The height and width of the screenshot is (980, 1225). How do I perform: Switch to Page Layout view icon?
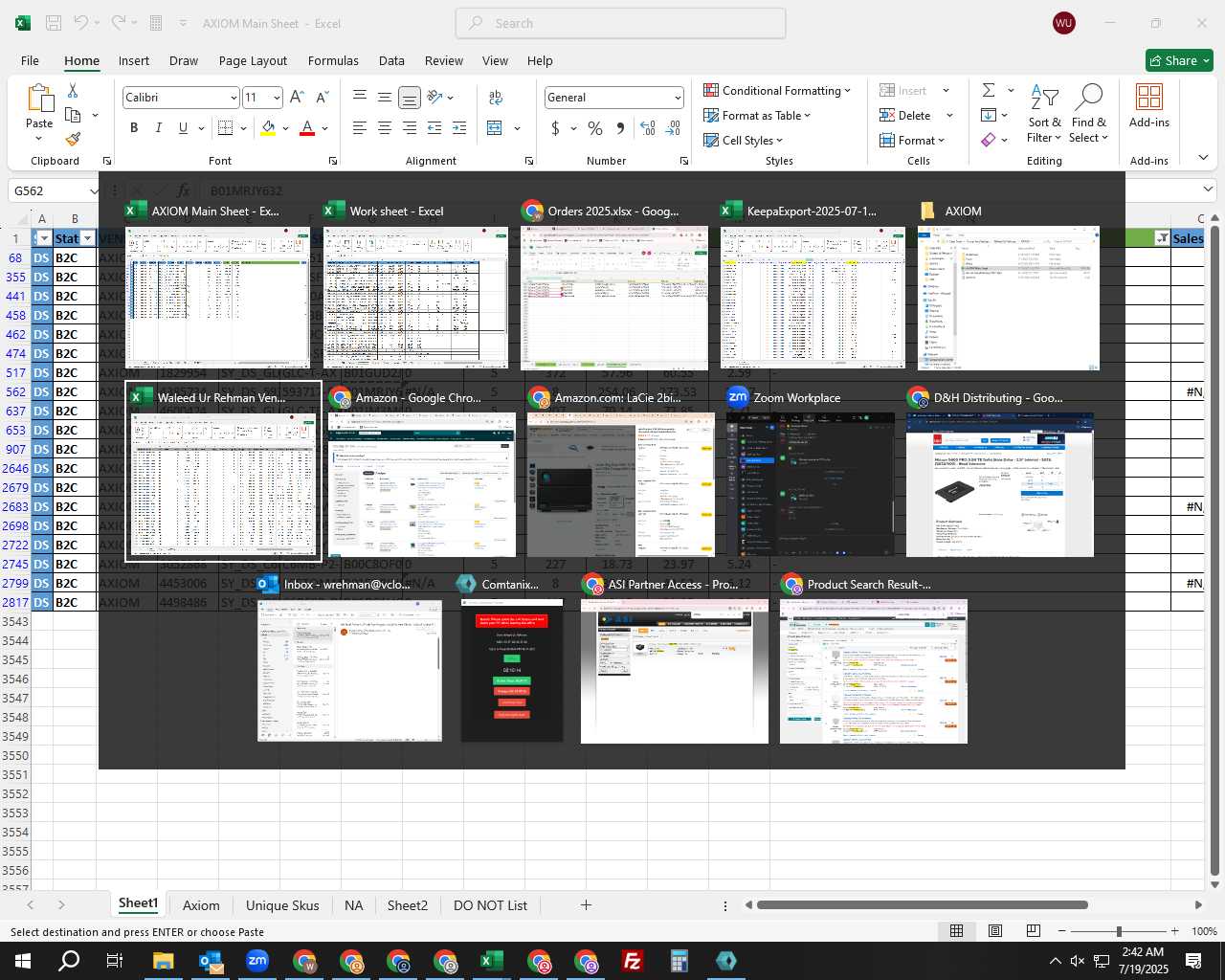click(995, 931)
